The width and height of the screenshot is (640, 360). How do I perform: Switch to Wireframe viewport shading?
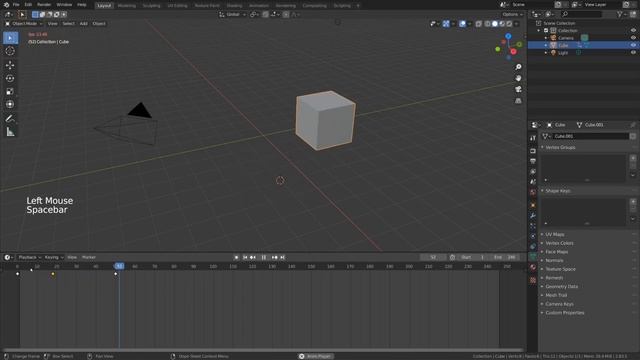[x=488, y=24]
